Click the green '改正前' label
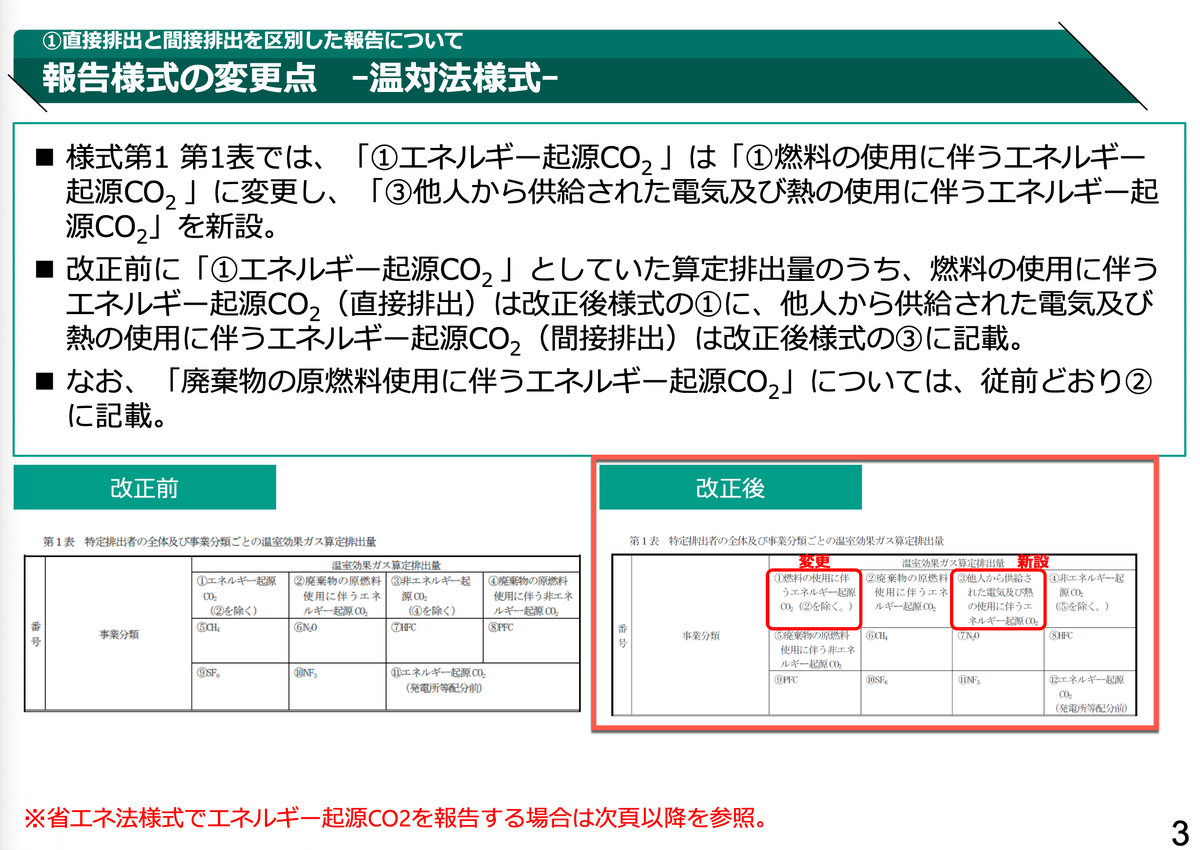 point(144,487)
